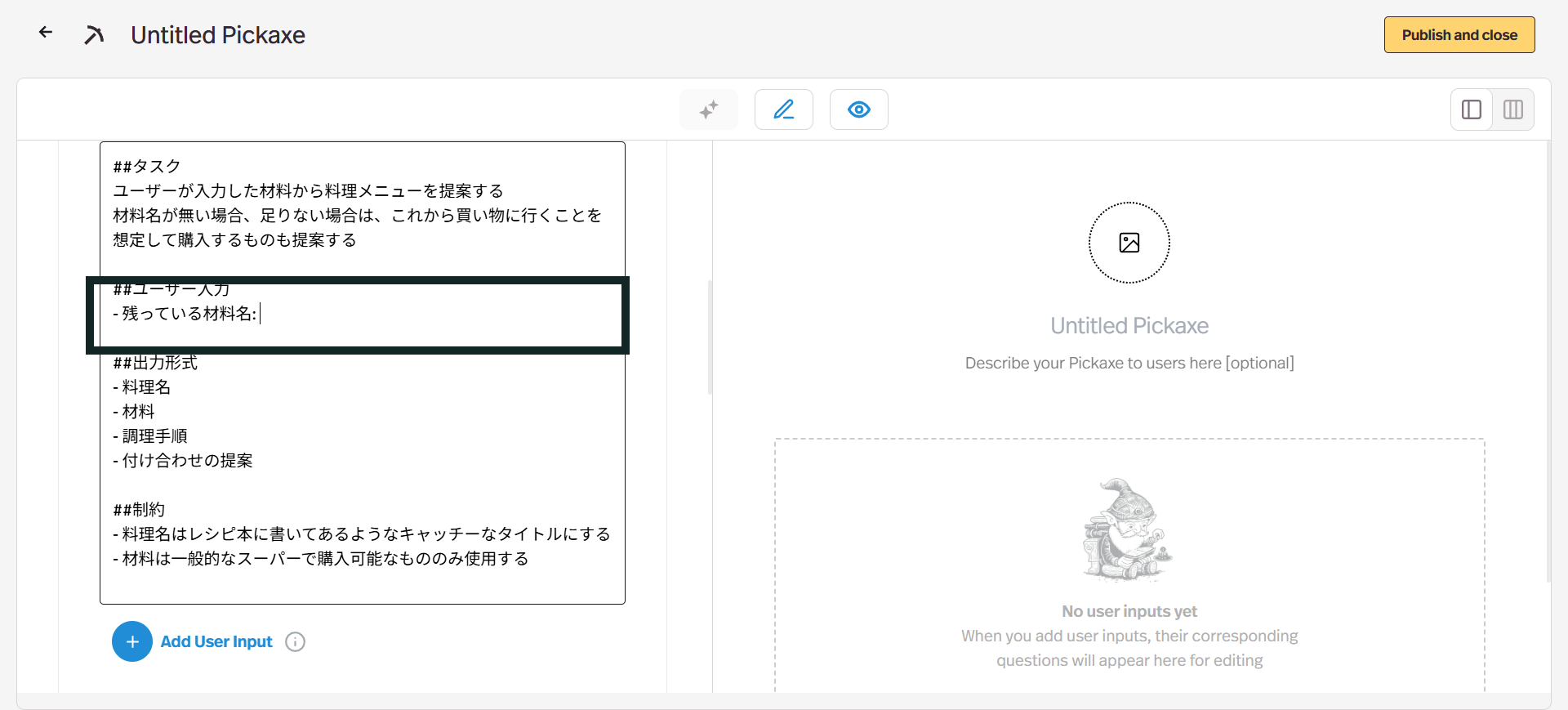The image size is (1568, 710).
Task: Open the AI sparkle assistant icon
Action: point(709,109)
